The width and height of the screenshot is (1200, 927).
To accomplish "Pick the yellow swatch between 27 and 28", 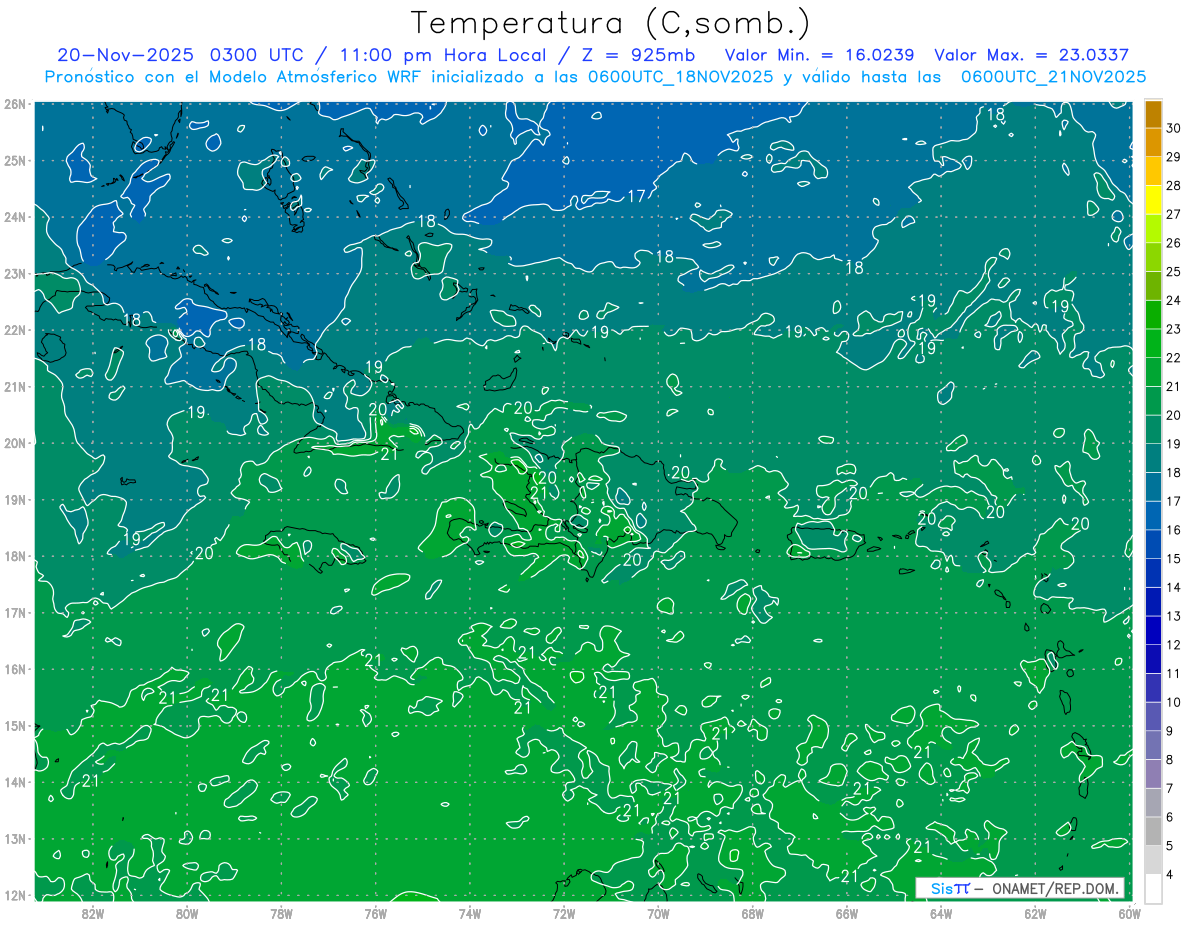I will click(1152, 200).
